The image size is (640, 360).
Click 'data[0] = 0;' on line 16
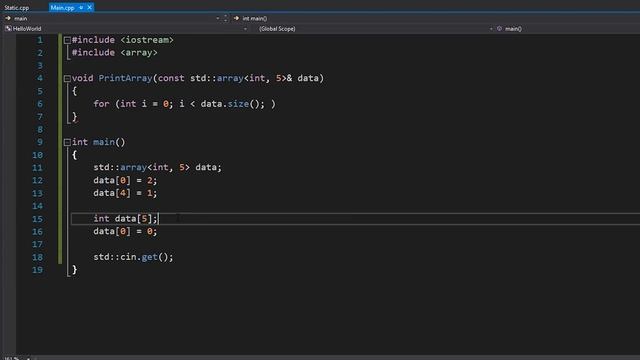point(125,231)
